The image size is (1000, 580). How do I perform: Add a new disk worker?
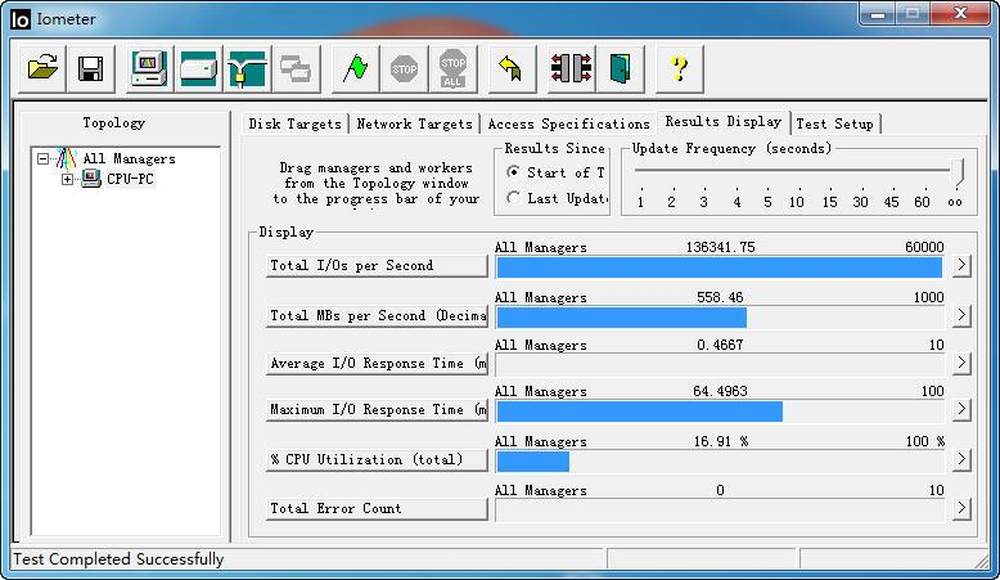[198, 68]
